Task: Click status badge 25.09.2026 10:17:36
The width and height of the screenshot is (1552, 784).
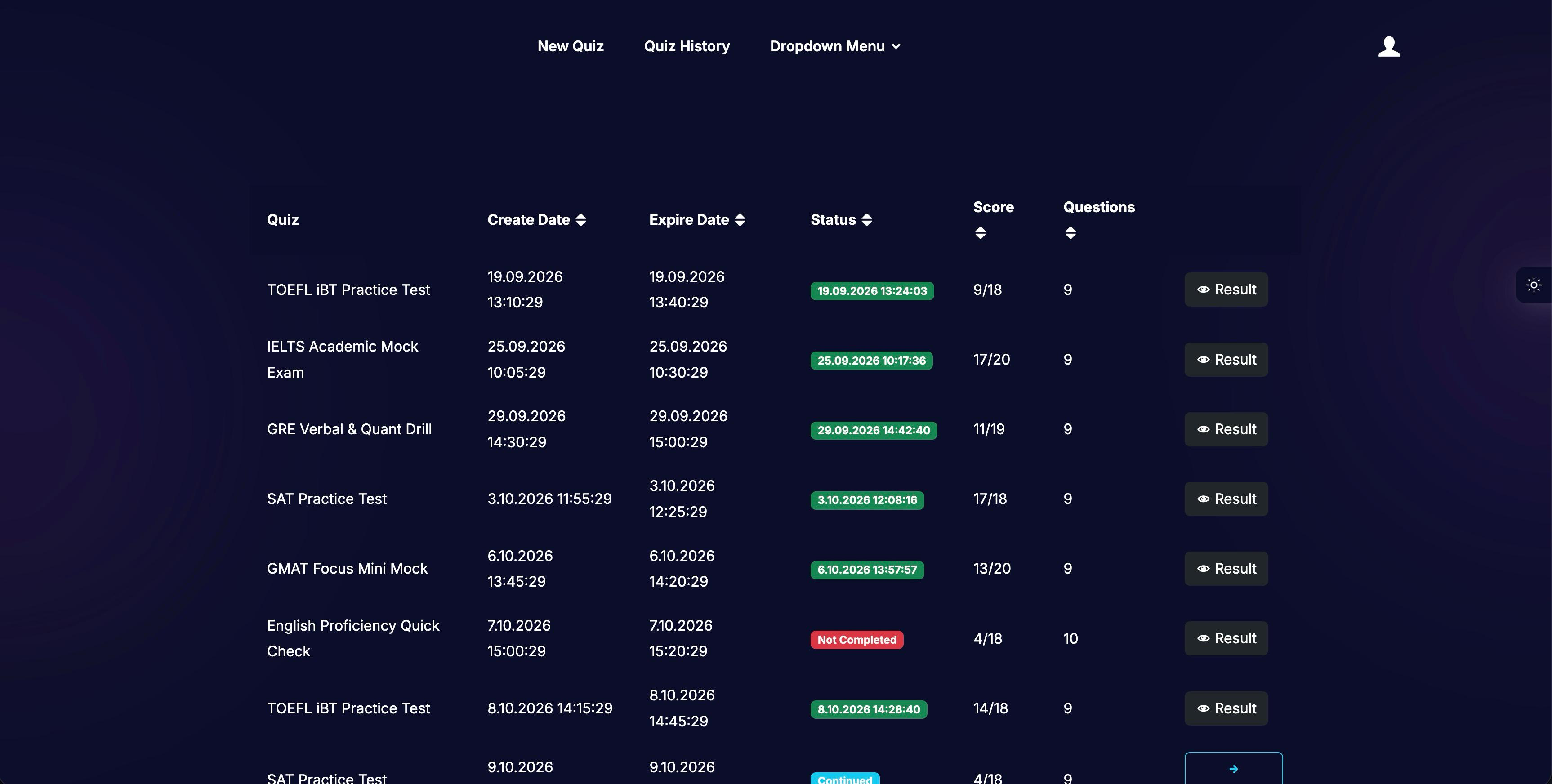Action: click(871, 361)
